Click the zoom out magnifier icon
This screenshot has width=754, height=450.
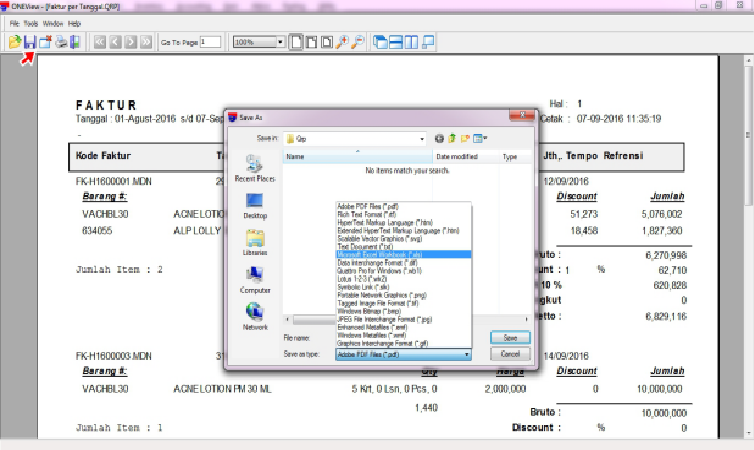point(357,42)
